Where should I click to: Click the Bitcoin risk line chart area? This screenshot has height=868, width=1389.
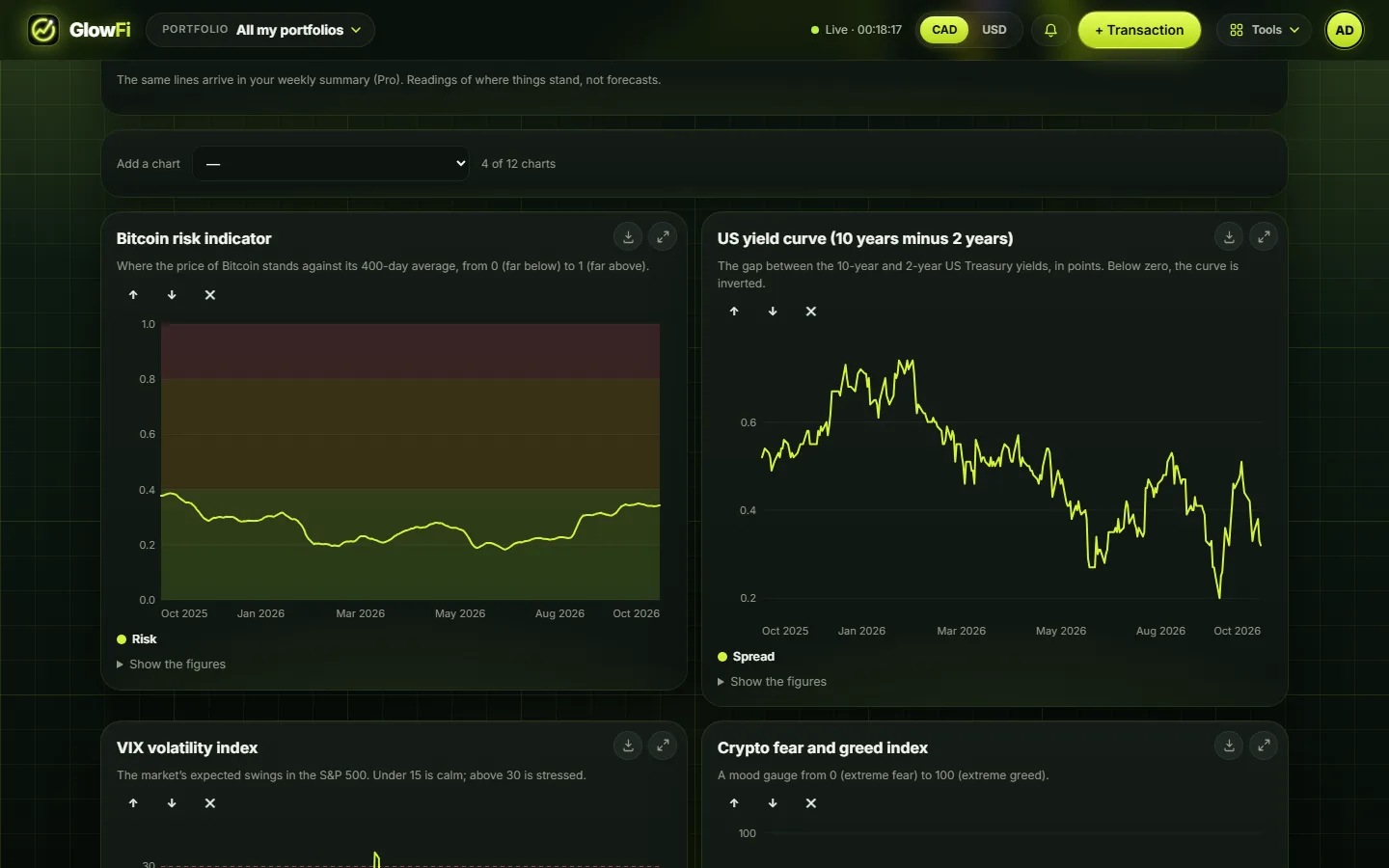411,462
